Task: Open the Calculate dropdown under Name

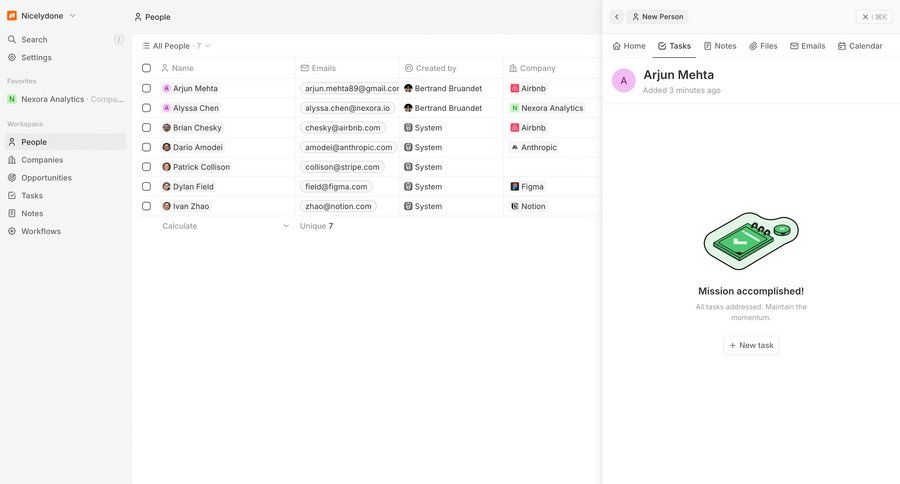Action: tap(225, 226)
